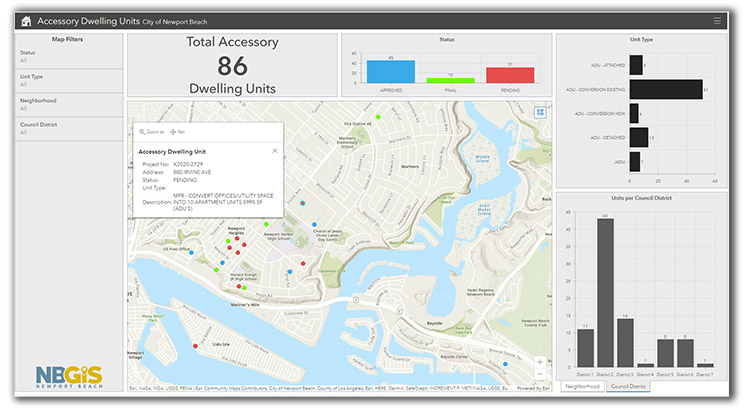The image size is (750, 412).
Task: Open the hamburger menu in the header
Action: 716,20
